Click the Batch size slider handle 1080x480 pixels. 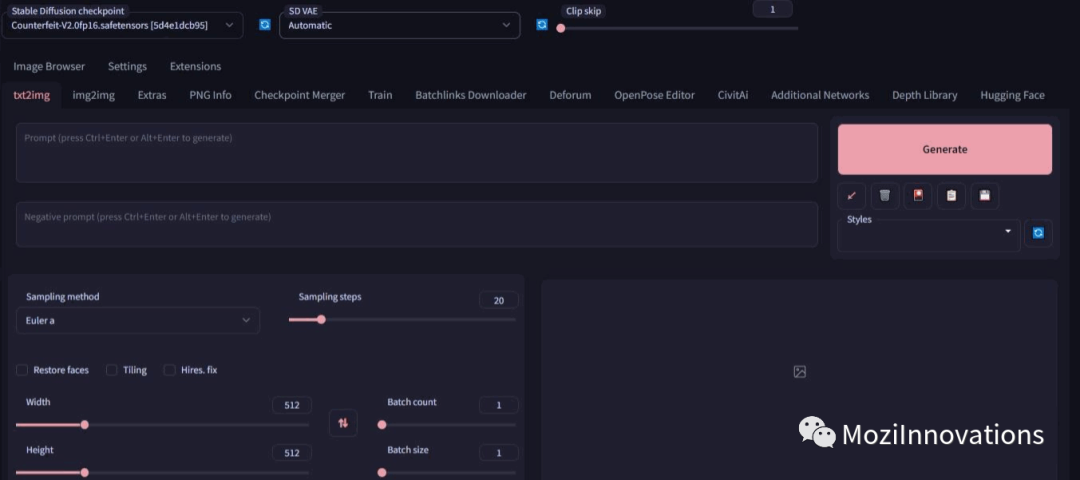(382, 472)
